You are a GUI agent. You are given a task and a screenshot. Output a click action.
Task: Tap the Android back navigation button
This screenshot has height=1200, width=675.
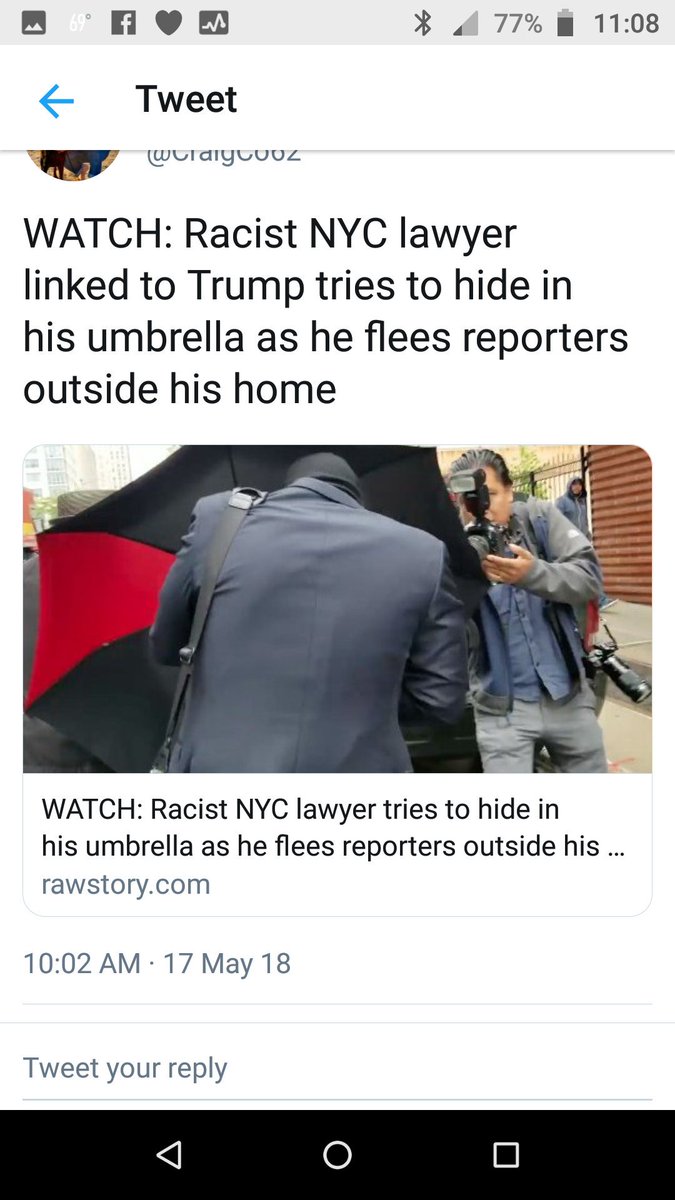tap(169, 1154)
